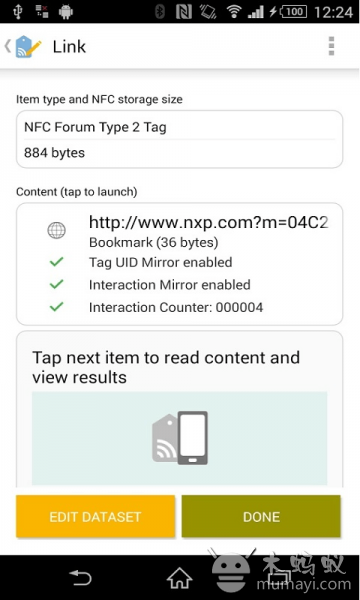This screenshot has height=600, width=360.
Task: Tap the NFC tag writer app icon
Action: click(x=28, y=46)
